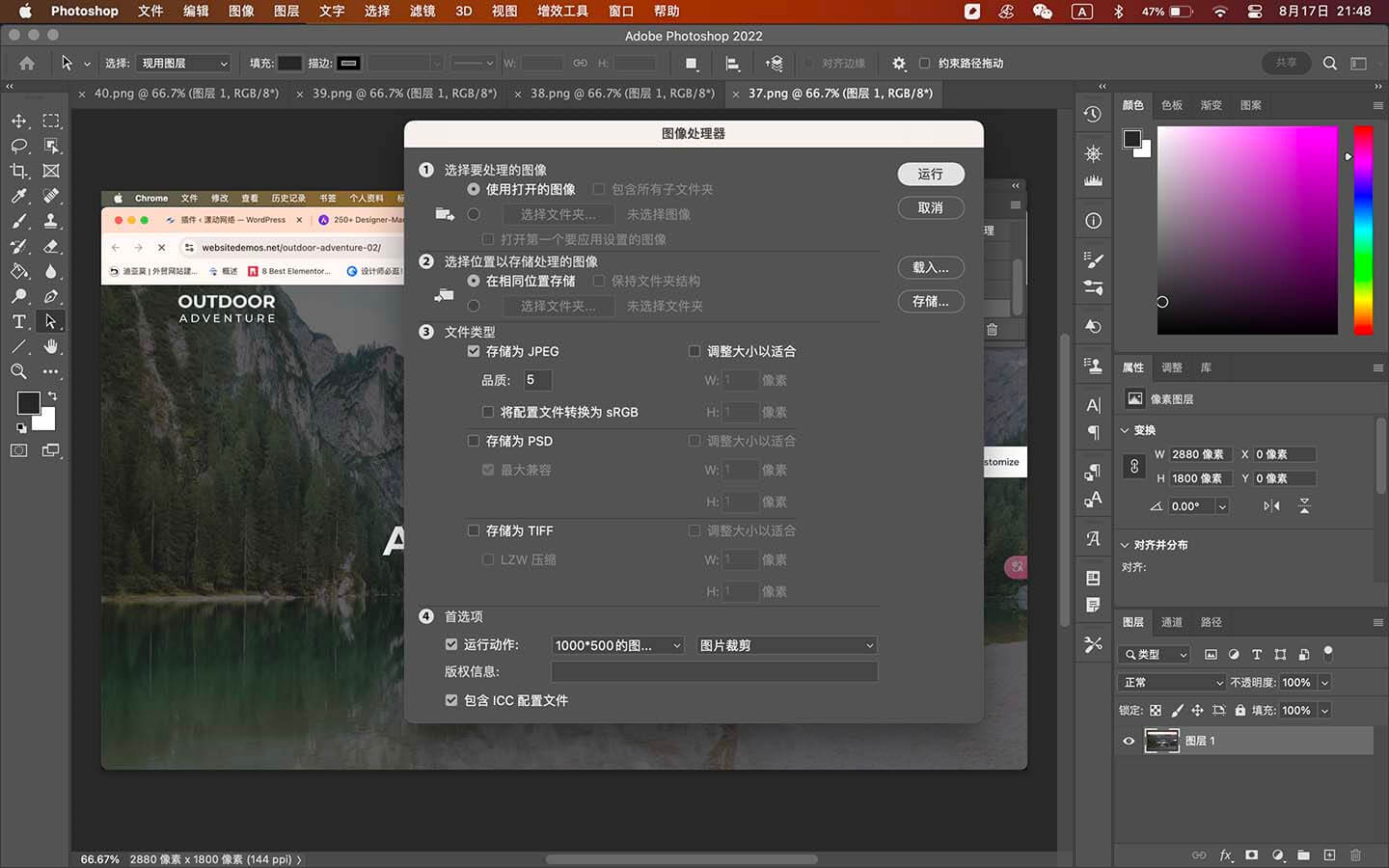The width and height of the screenshot is (1389, 868).
Task: Delete layer trash icon
Action: (1355, 854)
